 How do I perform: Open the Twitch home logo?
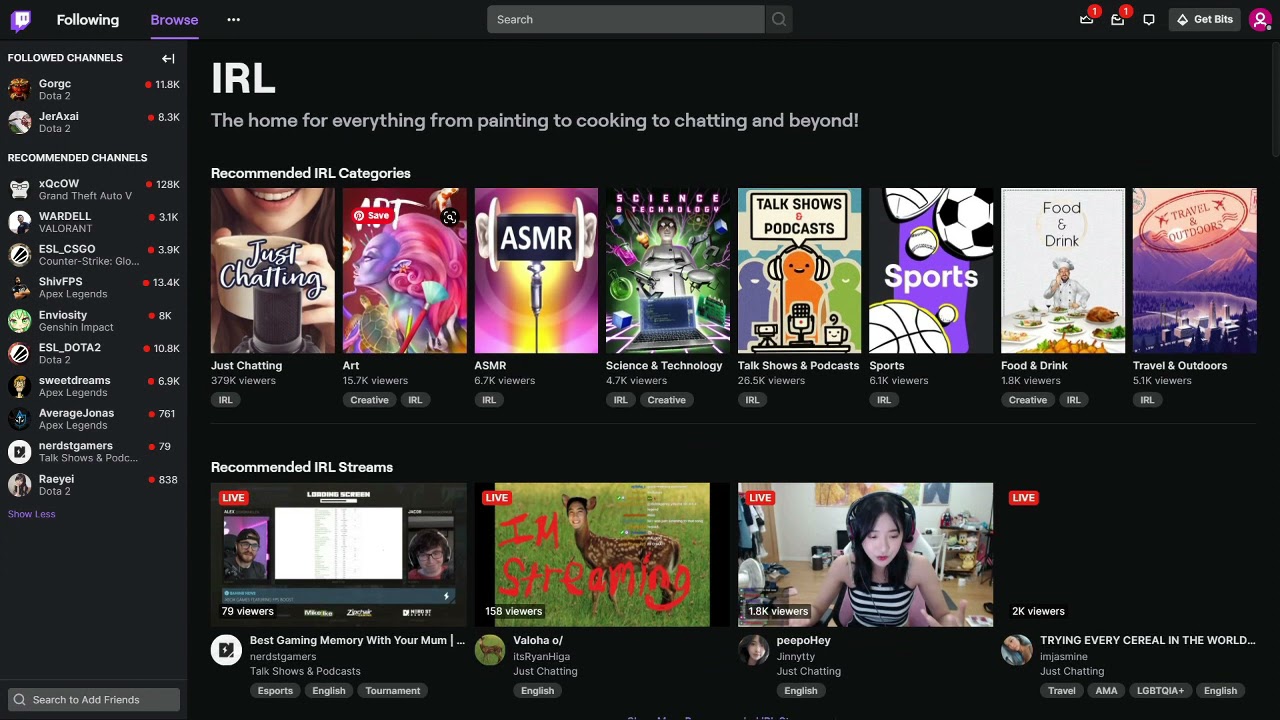pos(20,20)
